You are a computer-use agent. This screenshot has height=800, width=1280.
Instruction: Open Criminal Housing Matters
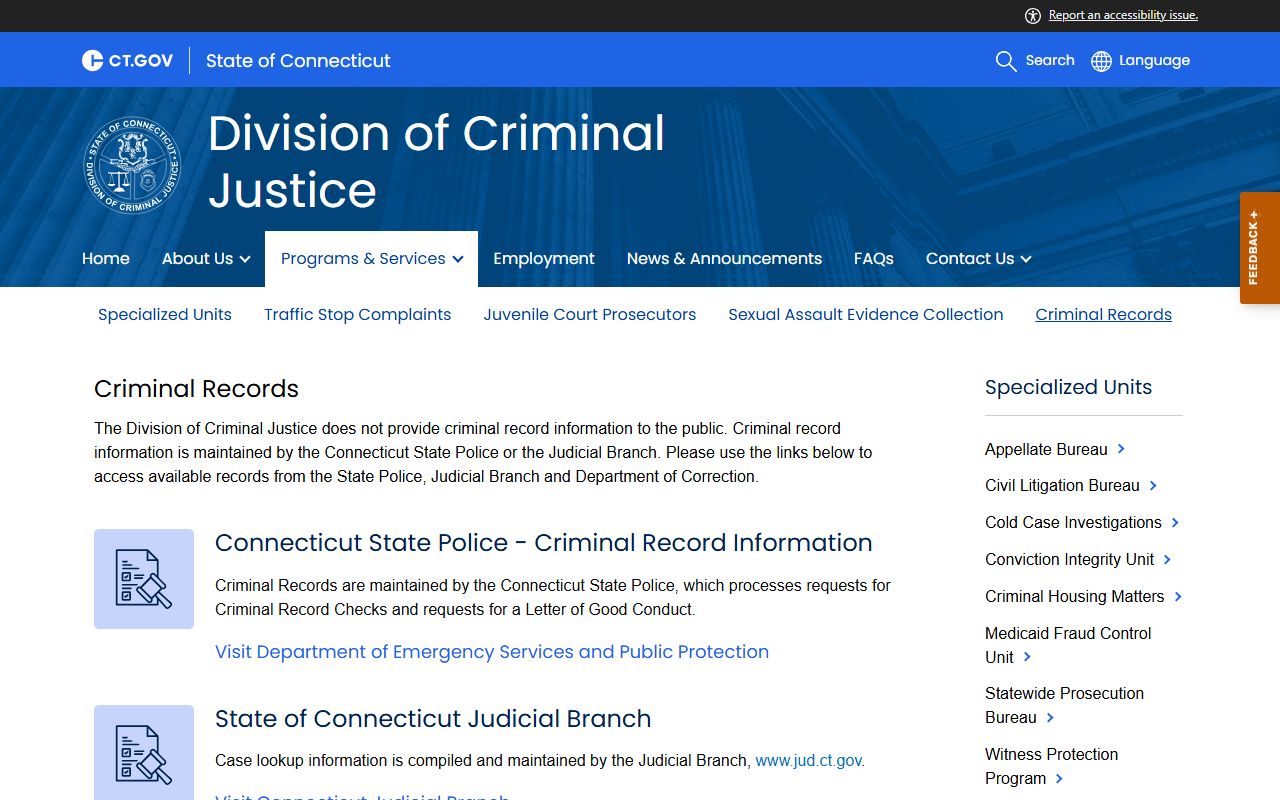click(1075, 596)
